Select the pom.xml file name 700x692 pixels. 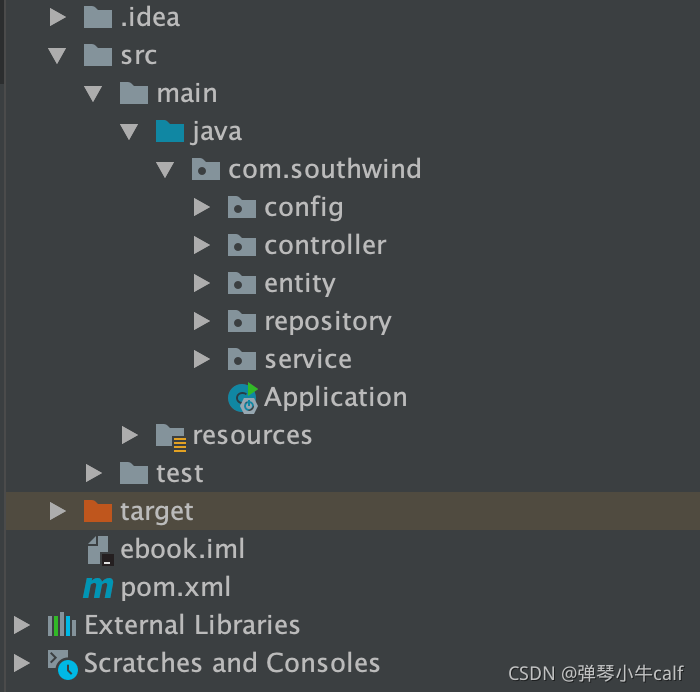[175, 587]
